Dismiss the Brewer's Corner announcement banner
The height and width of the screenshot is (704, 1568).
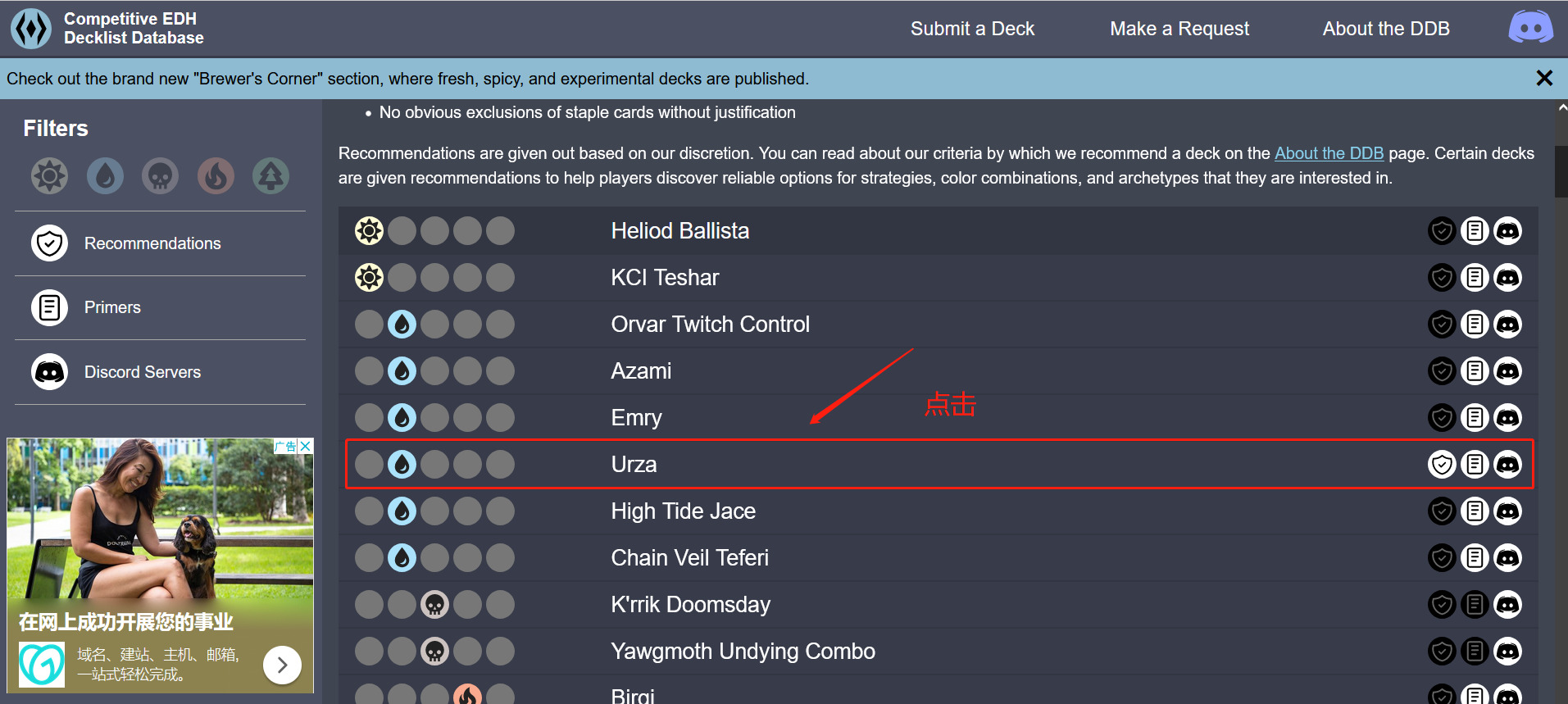point(1544,78)
